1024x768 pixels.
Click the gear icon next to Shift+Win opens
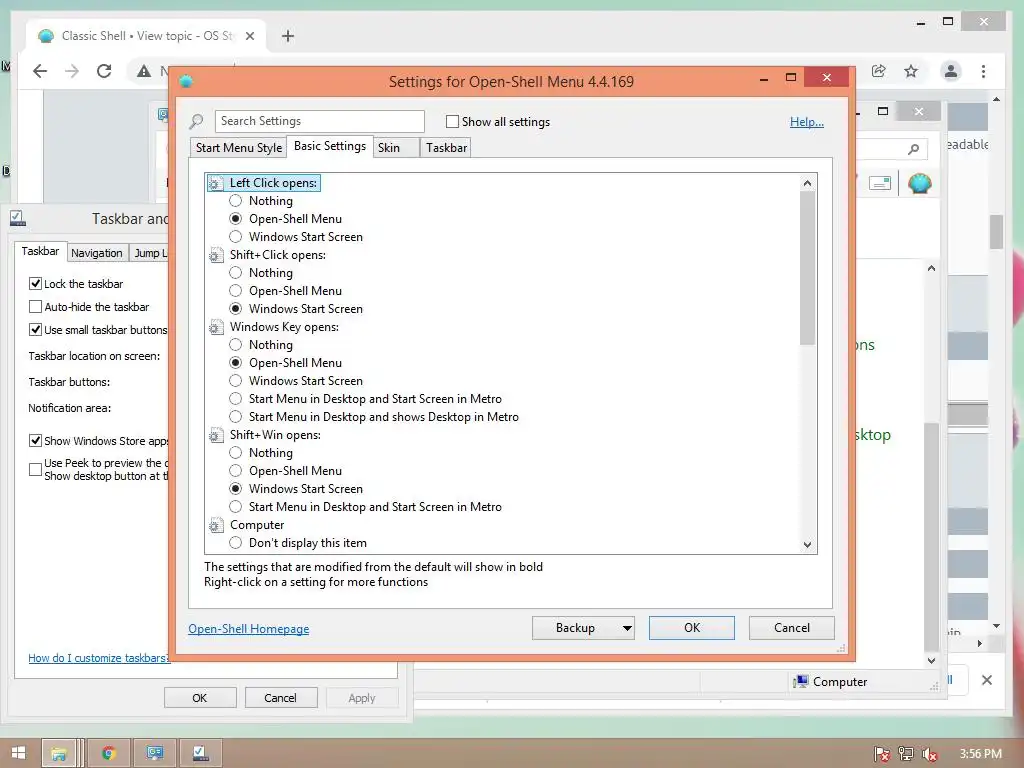tap(216, 436)
